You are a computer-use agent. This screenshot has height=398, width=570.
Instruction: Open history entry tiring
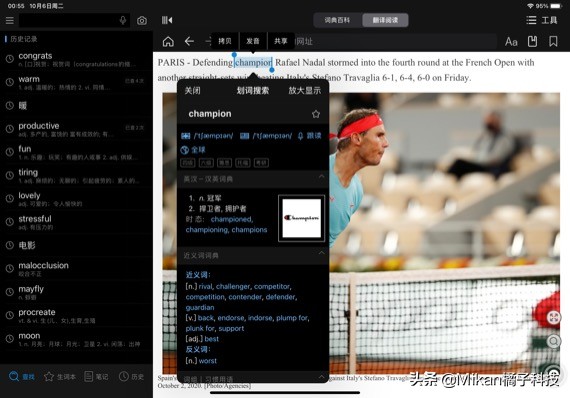[x=76, y=176]
